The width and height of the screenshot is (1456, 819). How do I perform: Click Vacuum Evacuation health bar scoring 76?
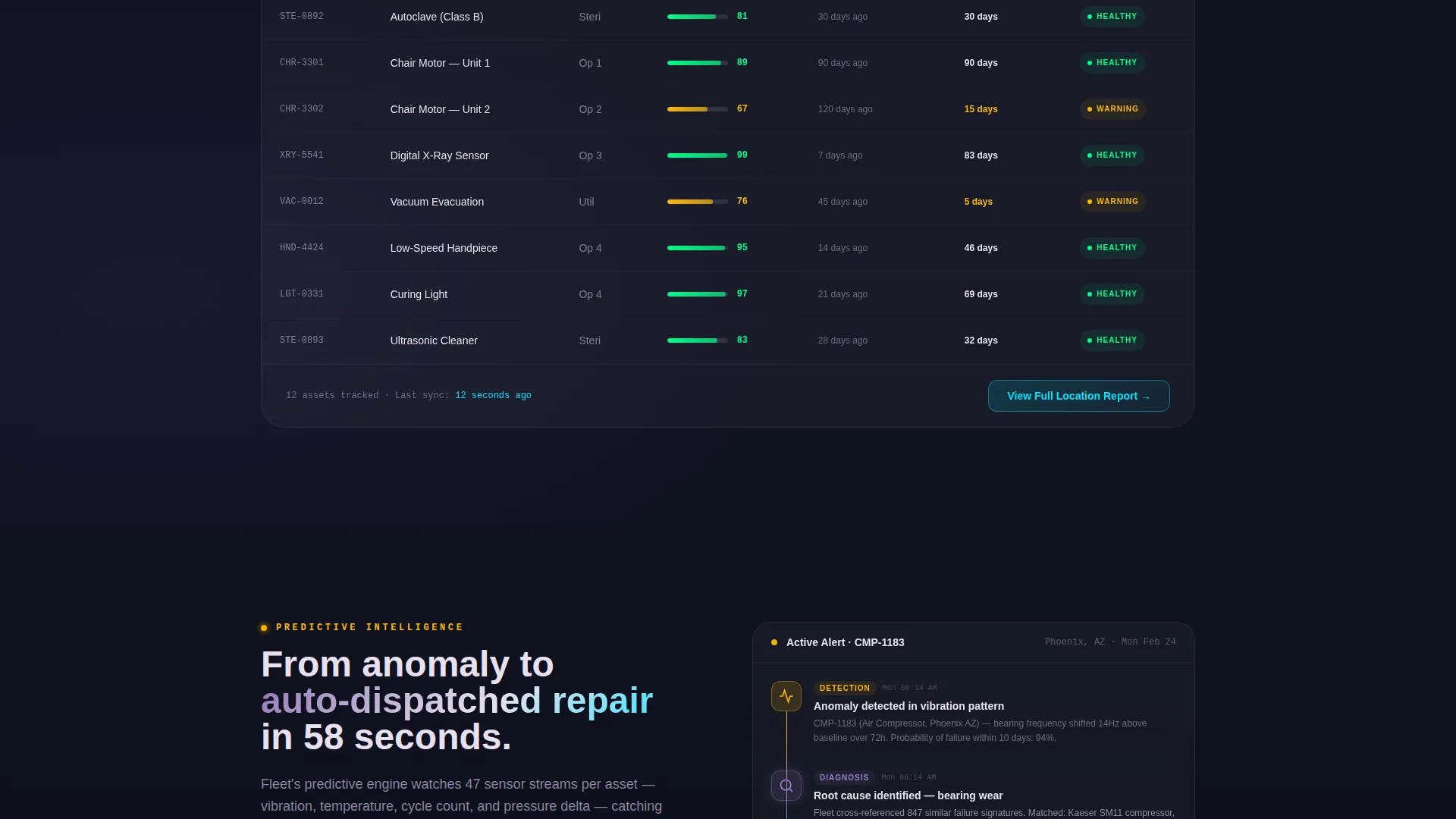(x=698, y=202)
